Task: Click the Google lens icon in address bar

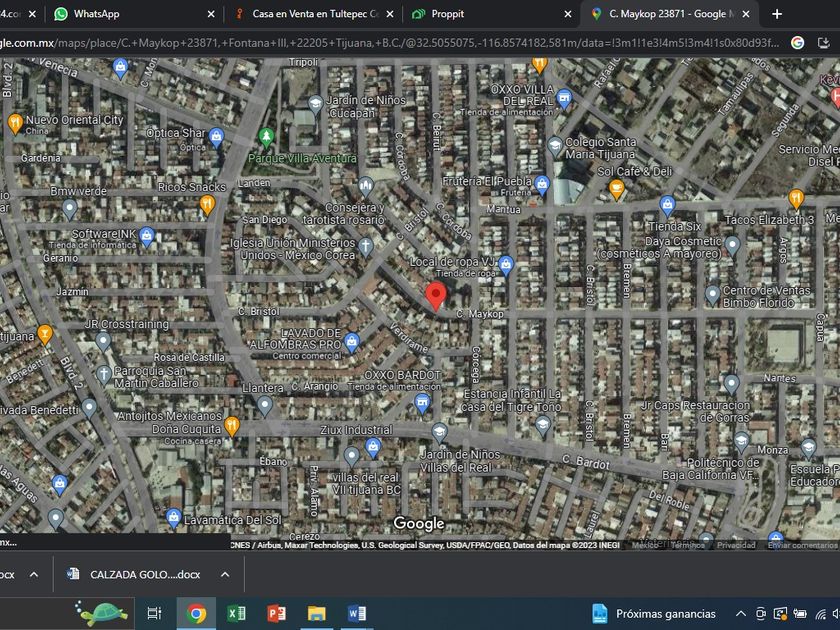Action: pyautogui.click(x=797, y=42)
